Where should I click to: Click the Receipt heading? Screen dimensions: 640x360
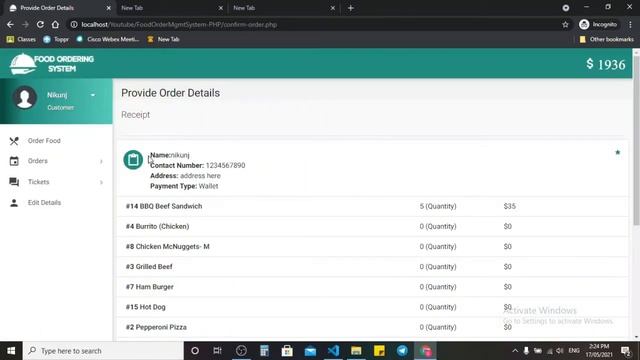(x=136, y=115)
